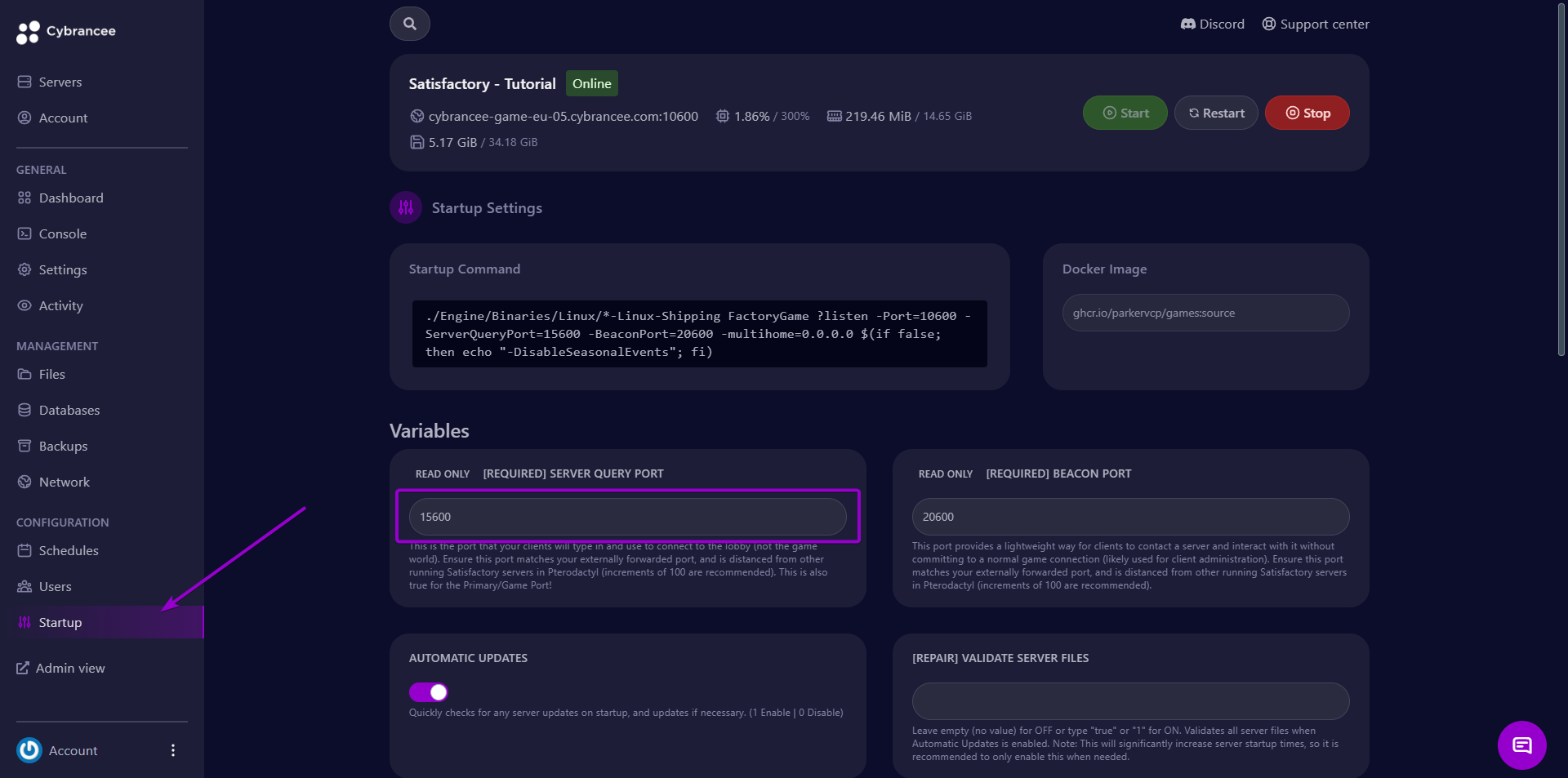
Task: Click the Stop button for the server
Action: point(1307,113)
